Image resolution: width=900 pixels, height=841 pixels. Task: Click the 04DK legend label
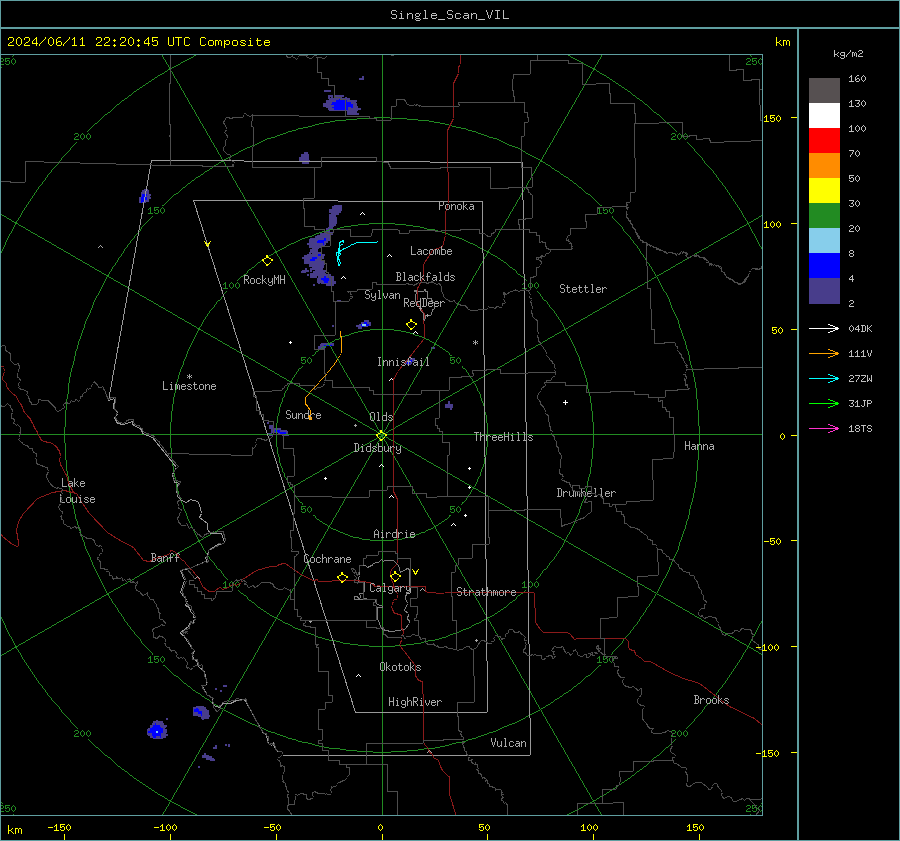(860, 328)
